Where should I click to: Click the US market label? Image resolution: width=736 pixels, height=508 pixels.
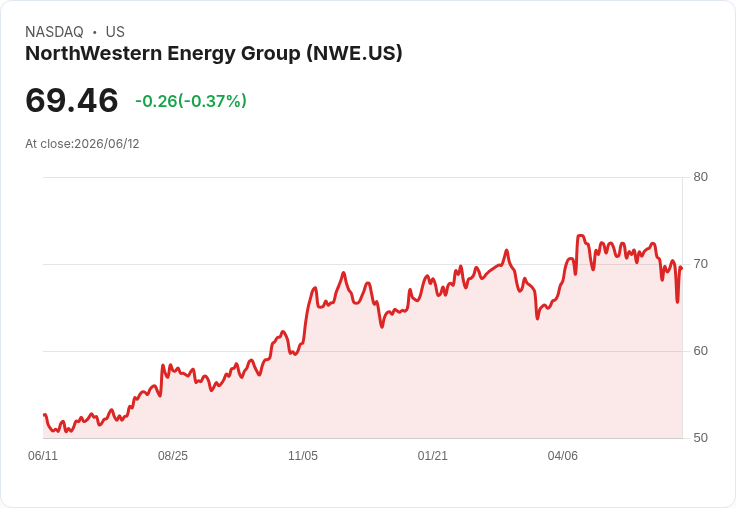[x=115, y=32]
